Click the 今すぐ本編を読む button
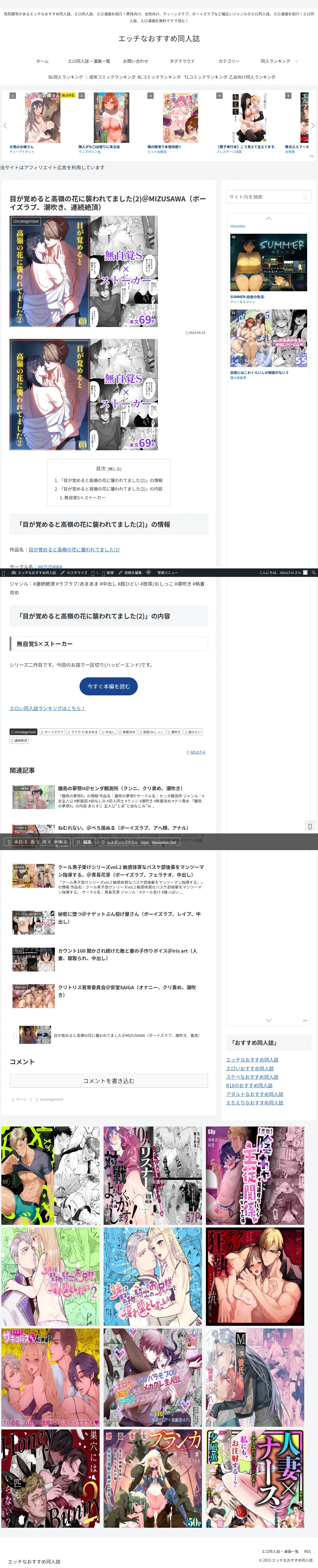 tap(108, 686)
